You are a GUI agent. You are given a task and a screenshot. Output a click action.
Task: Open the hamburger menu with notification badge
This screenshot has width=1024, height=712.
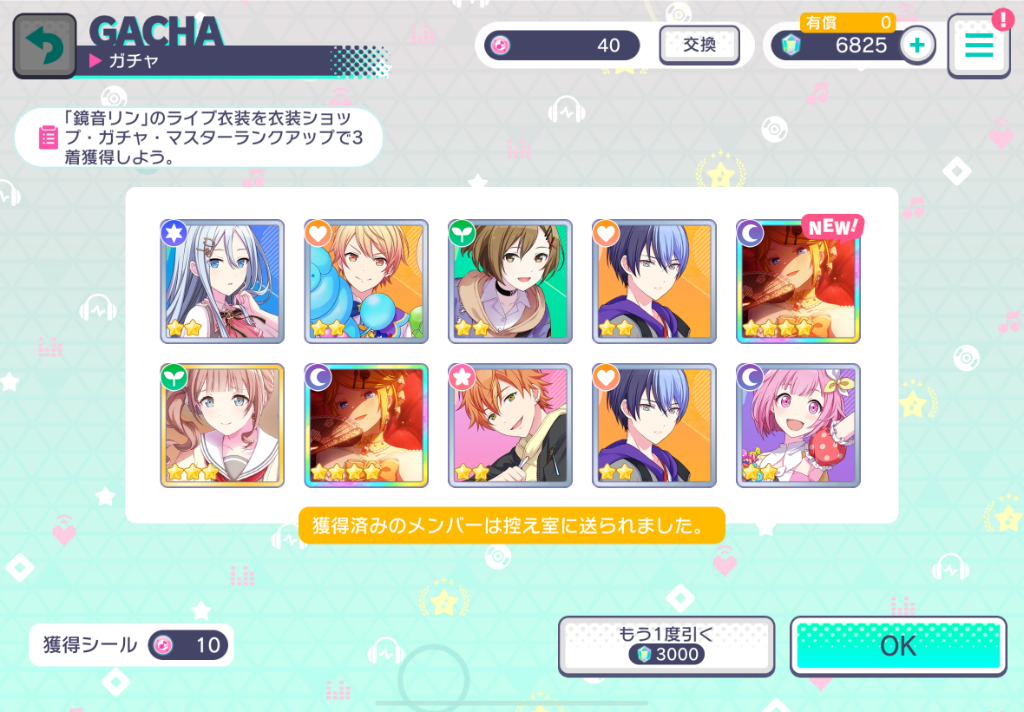point(979,46)
